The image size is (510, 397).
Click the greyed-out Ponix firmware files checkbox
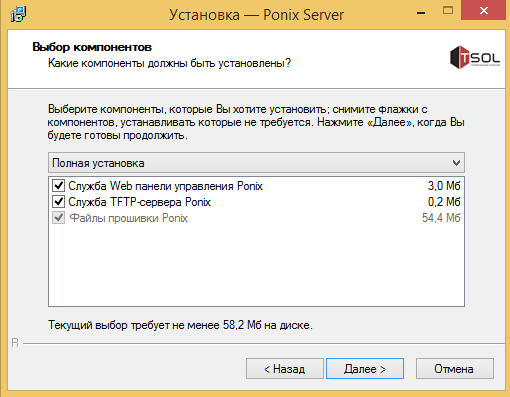(58, 218)
